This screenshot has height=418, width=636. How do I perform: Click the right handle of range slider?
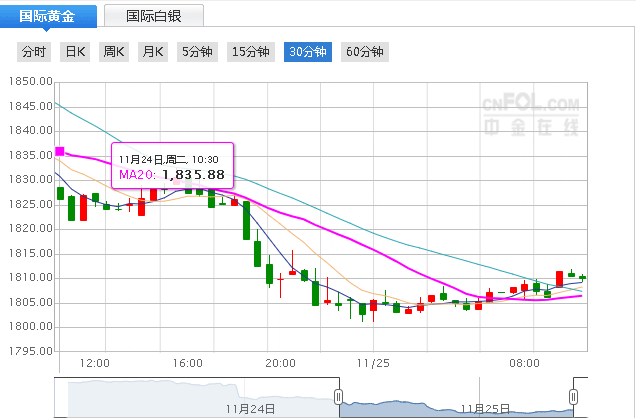point(574,397)
